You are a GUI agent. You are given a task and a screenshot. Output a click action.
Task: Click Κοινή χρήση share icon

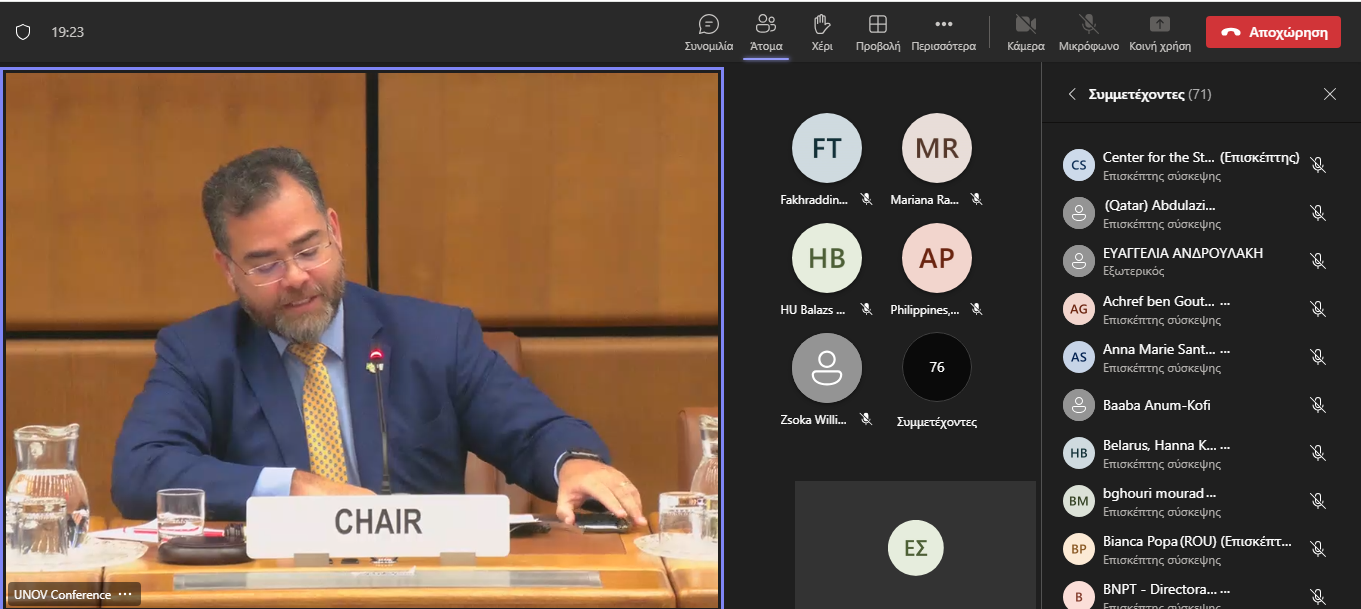pos(1159,32)
